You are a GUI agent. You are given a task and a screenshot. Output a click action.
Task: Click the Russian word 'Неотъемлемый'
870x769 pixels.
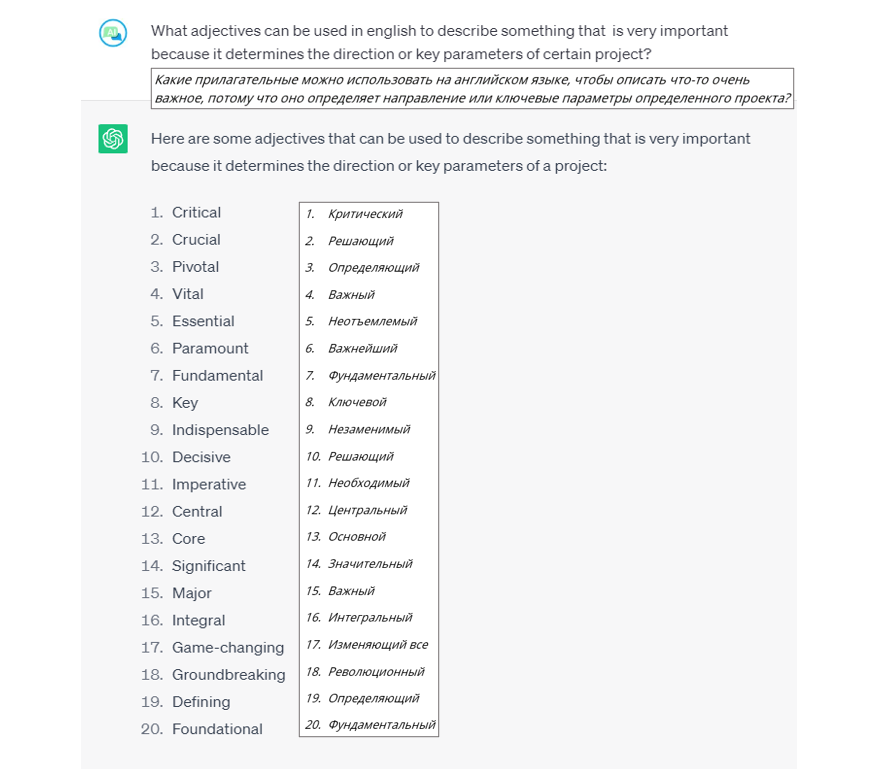[x=372, y=321]
